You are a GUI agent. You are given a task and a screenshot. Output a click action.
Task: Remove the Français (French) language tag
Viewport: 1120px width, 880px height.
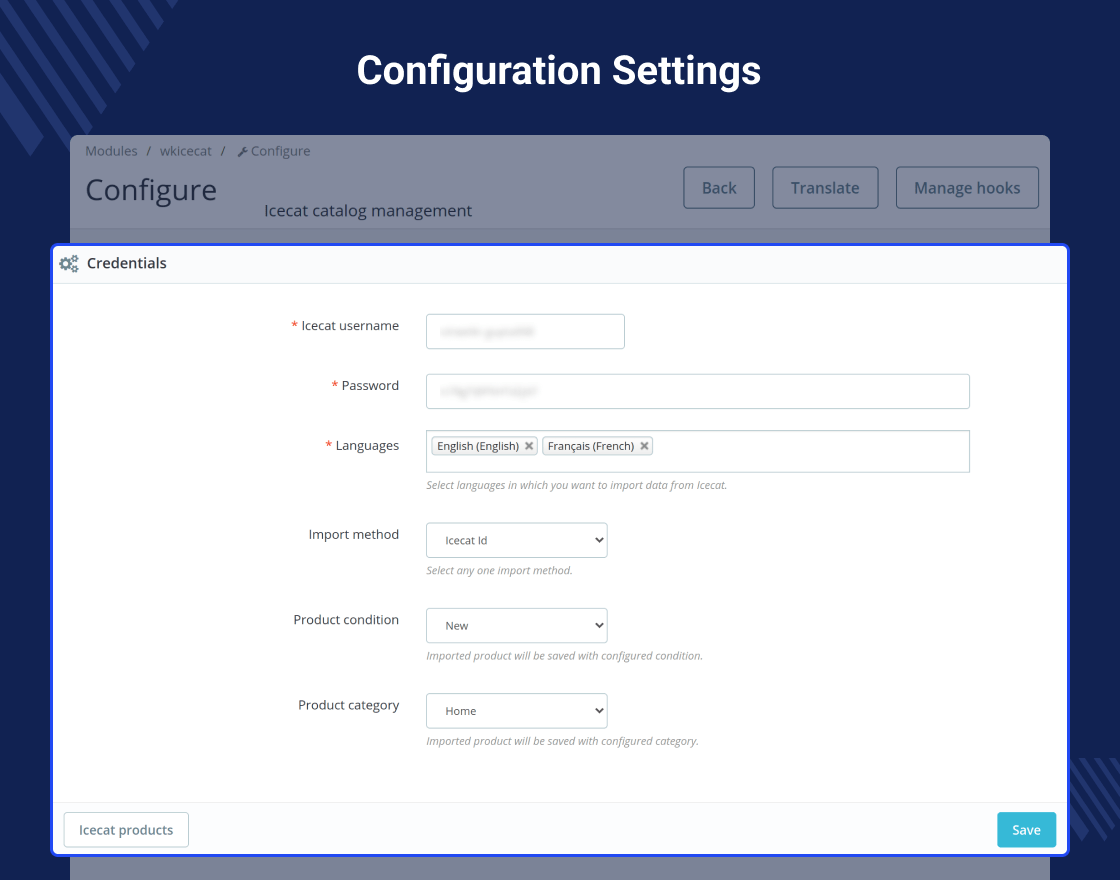click(644, 446)
